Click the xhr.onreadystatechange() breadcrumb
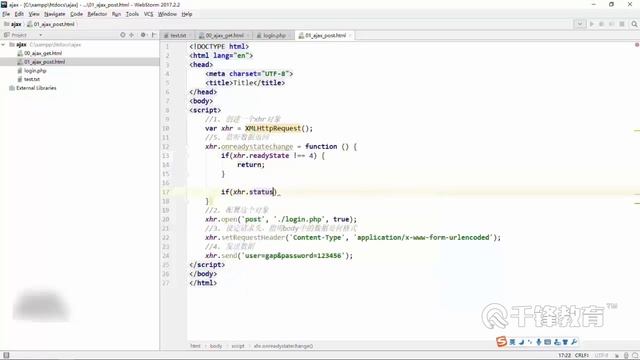 tap(283, 346)
